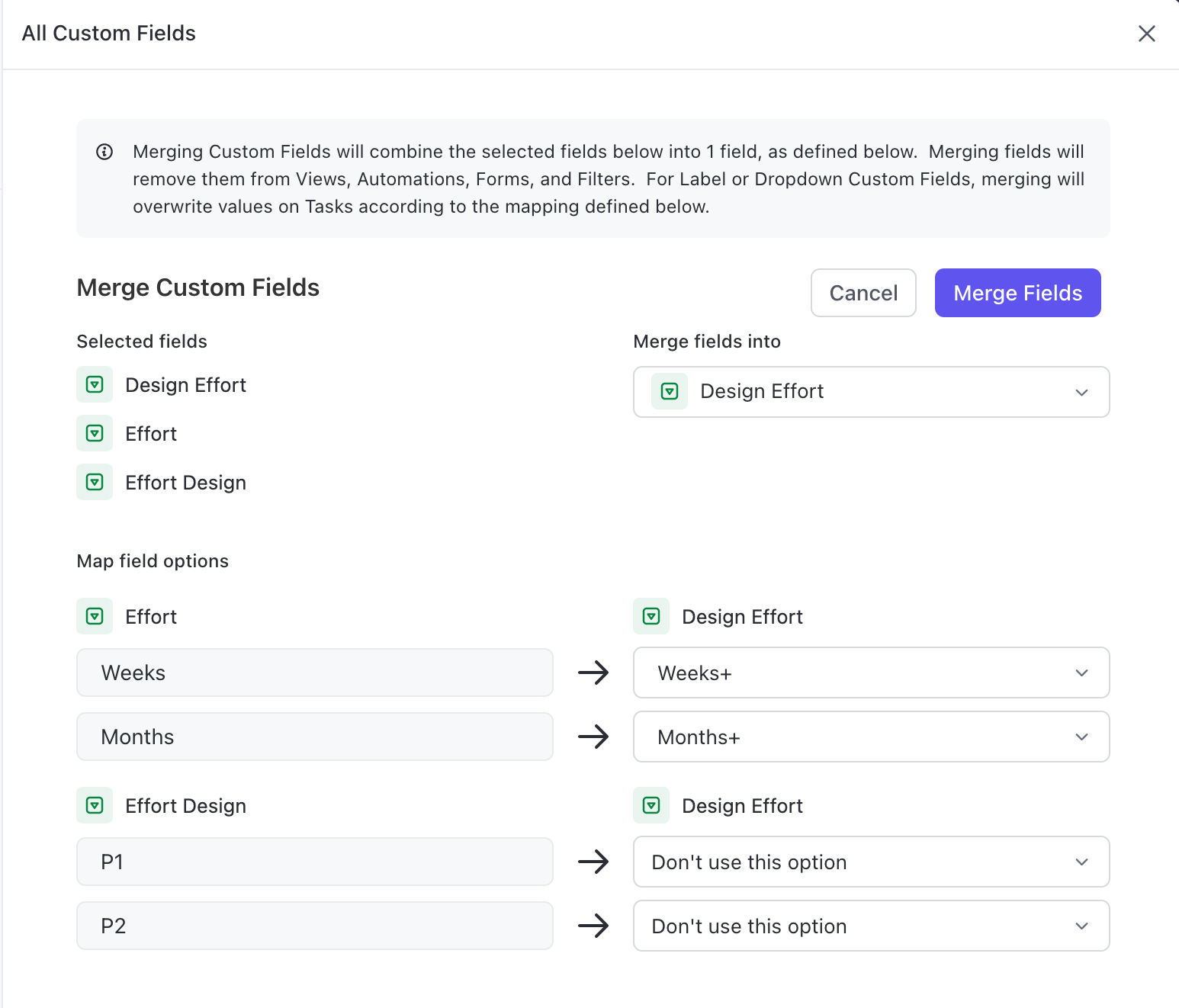
Task: Cancel the custom field merge
Action: (863, 293)
